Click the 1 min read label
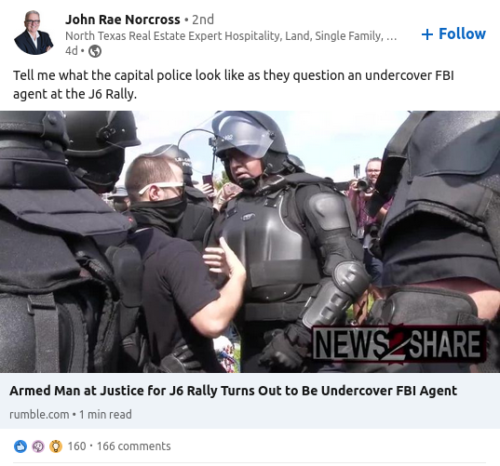Screen dimensions: 500x466 pyautogui.click(x=105, y=414)
